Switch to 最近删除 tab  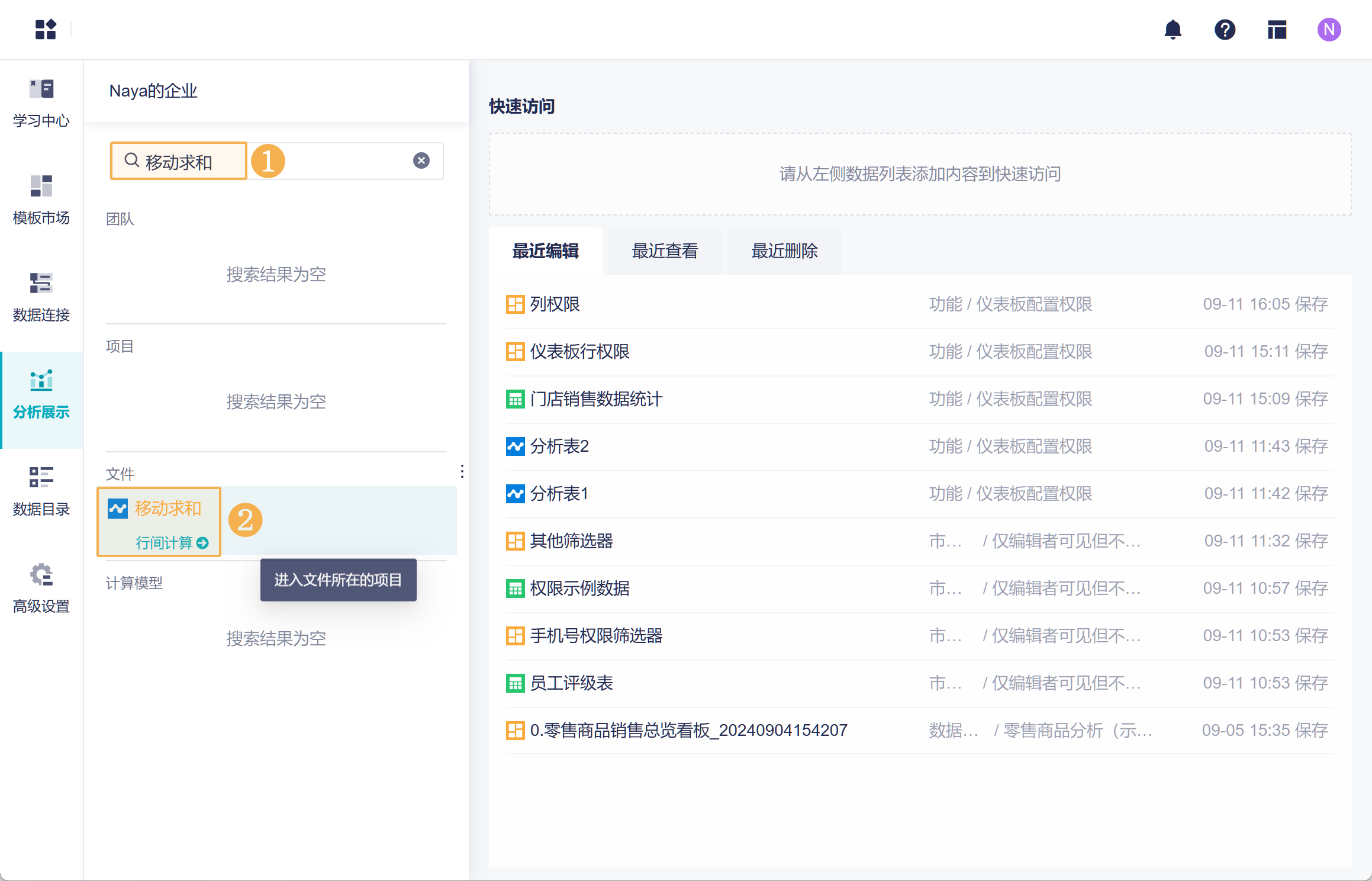point(784,251)
